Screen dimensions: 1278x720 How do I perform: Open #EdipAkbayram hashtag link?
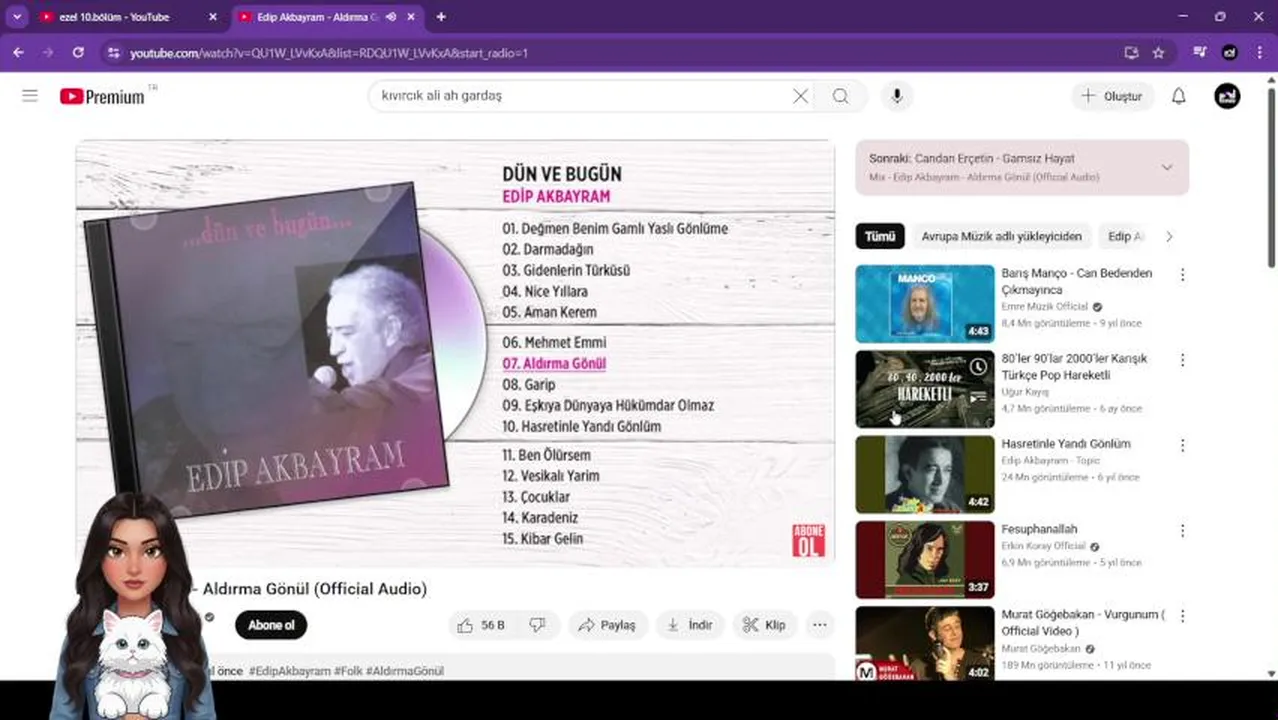pyautogui.click(x=289, y=671)
